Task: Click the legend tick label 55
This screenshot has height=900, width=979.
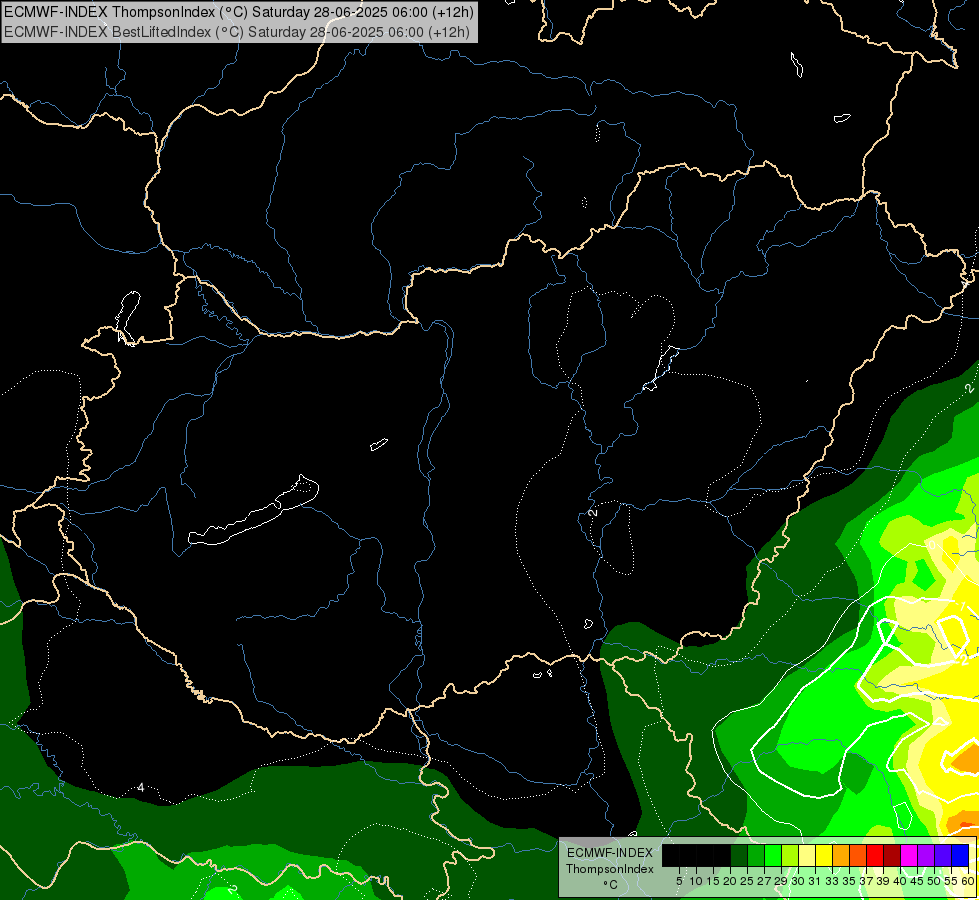Action: [x=951, y=881]
